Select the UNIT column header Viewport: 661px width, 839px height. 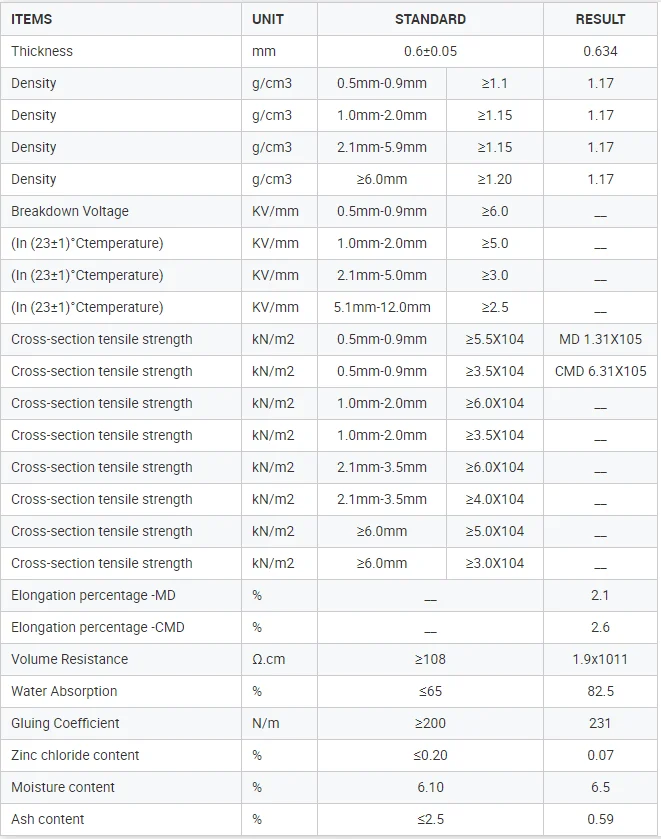tap(268, 19)
